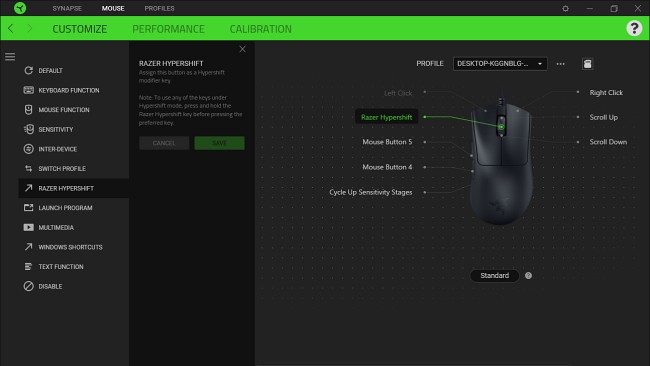
Task: Choose the INTER-DEVICE option text
Action: (x=58, y=149)
